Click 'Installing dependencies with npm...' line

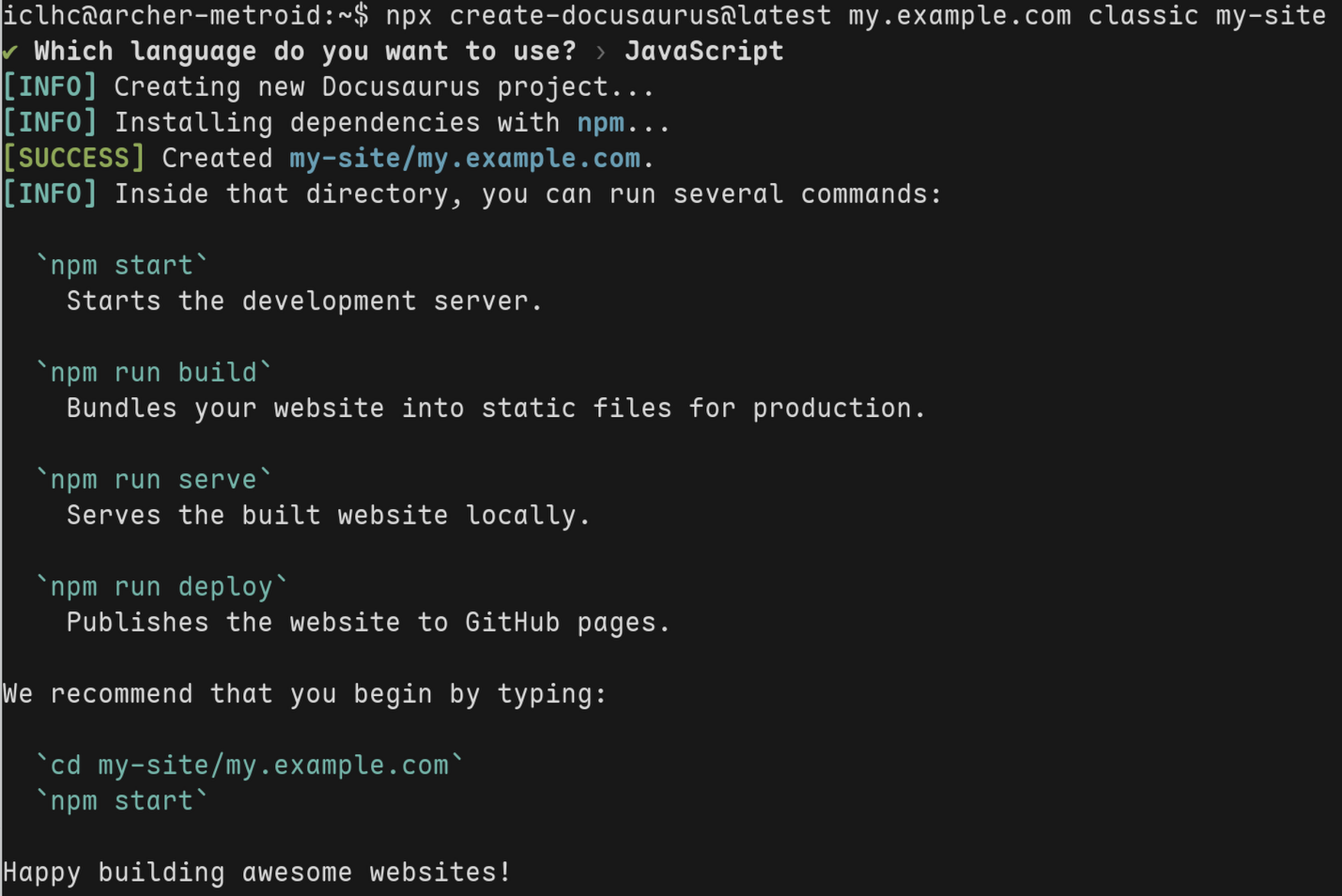(x=336, y=123)
